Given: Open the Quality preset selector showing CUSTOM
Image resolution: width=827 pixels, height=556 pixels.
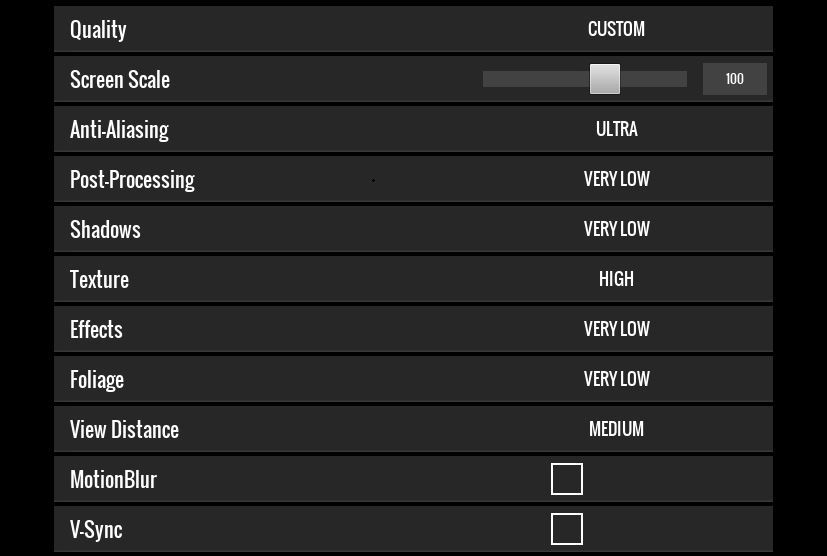Looking at the screenshot, I should click(x=616, y=29).
